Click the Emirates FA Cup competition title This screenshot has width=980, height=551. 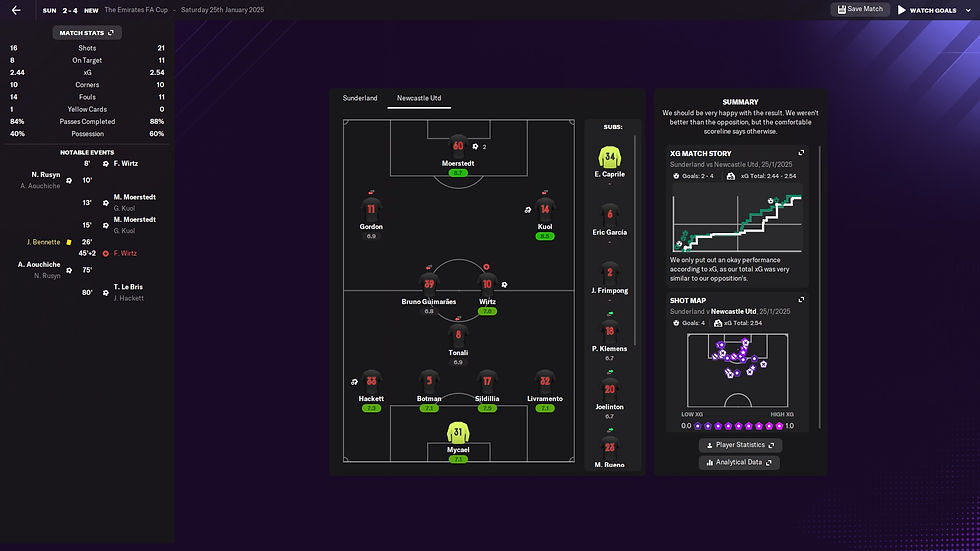tap(136, 10)
